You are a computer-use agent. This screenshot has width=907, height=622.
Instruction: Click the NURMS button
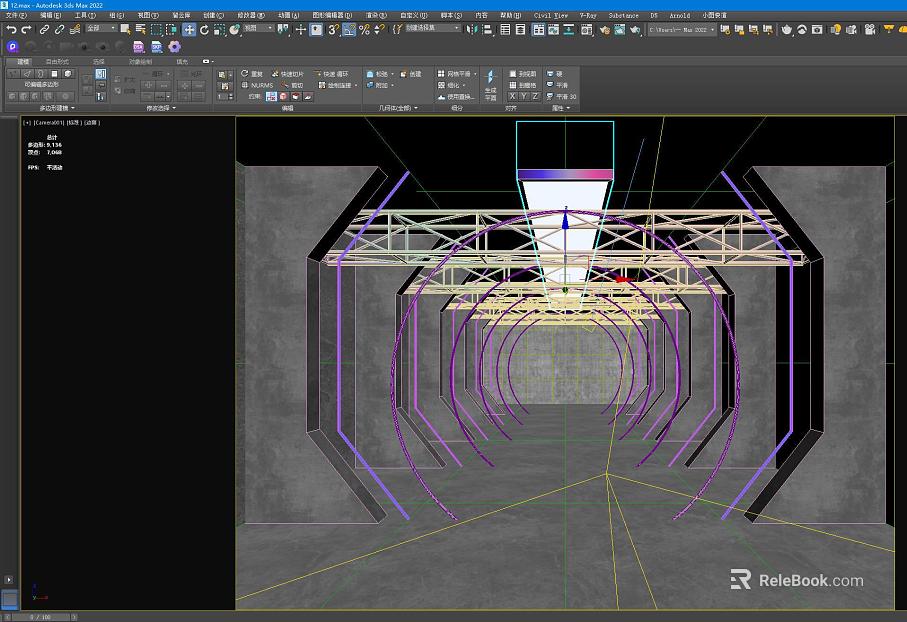click(x=257, y=85)
